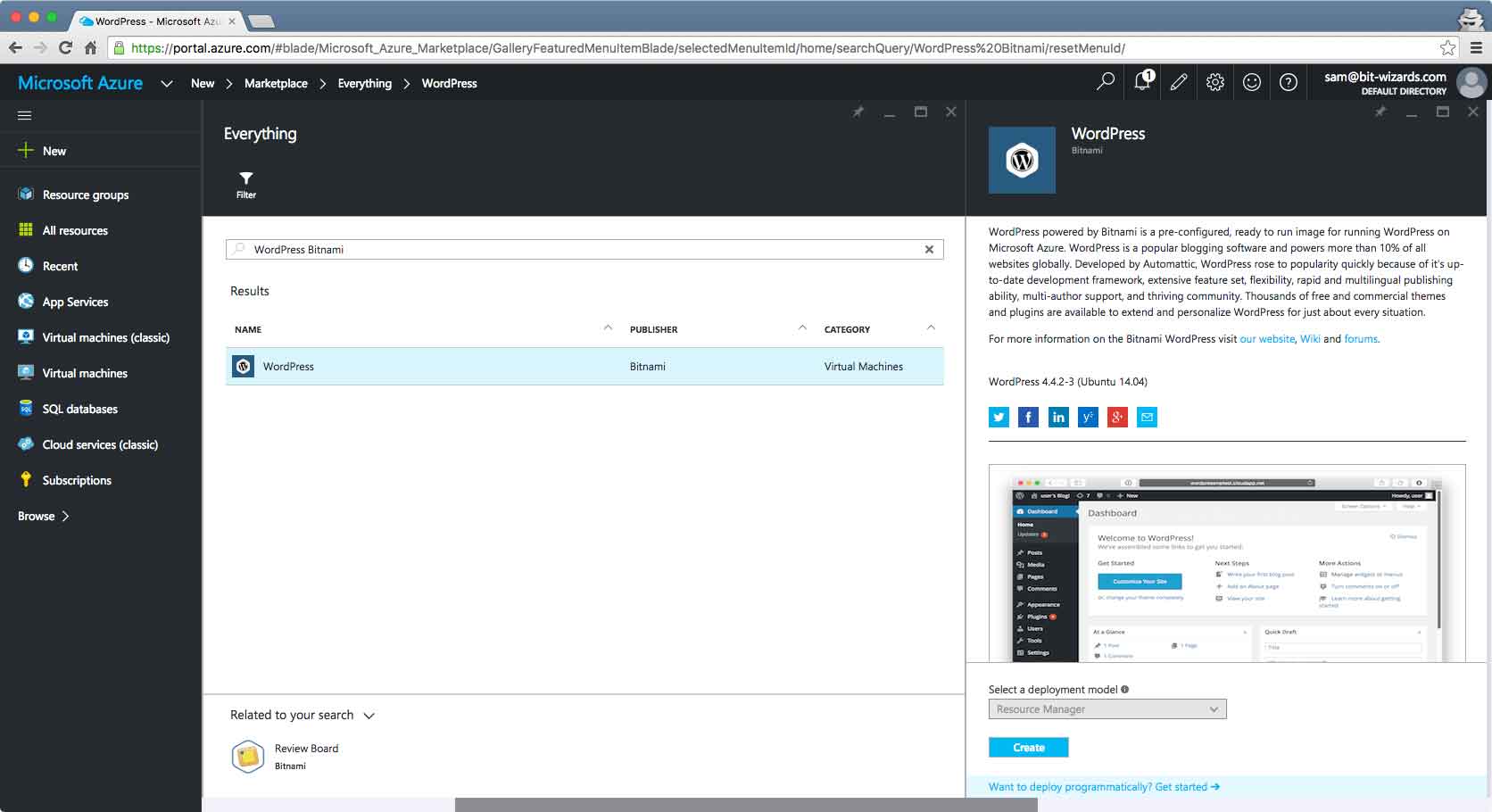Open the Bitnami Wiki link
1492x812 pixels.
(x=1309, y=339)
